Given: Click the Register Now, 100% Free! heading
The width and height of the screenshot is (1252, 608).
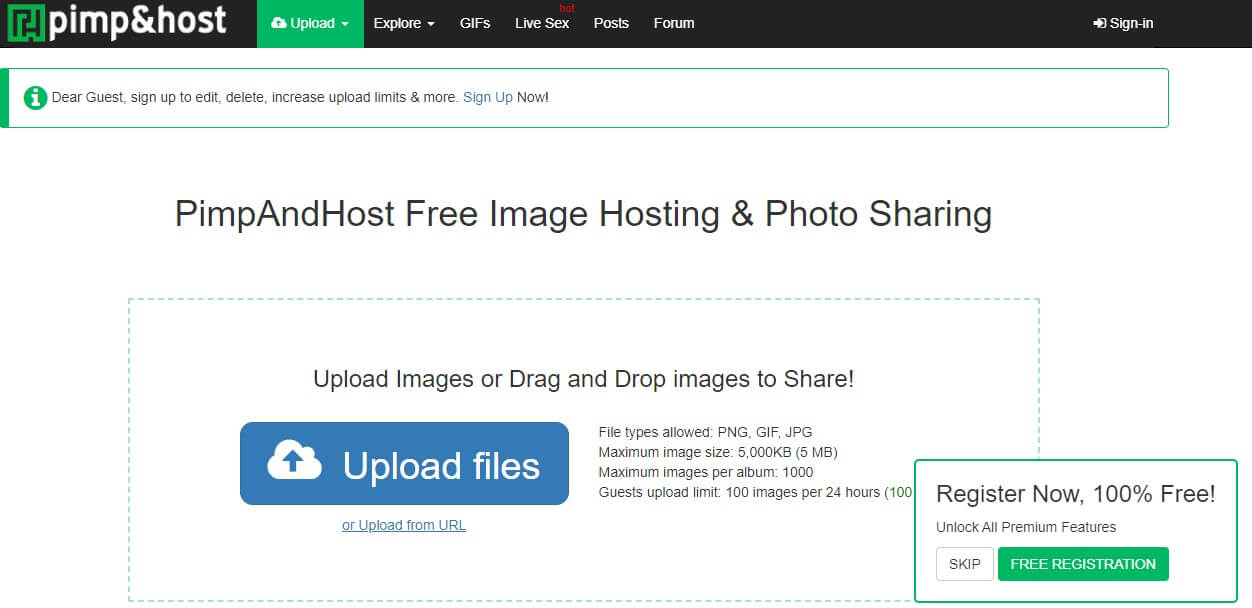Looking at the screenshot, I should point(1075,493).
